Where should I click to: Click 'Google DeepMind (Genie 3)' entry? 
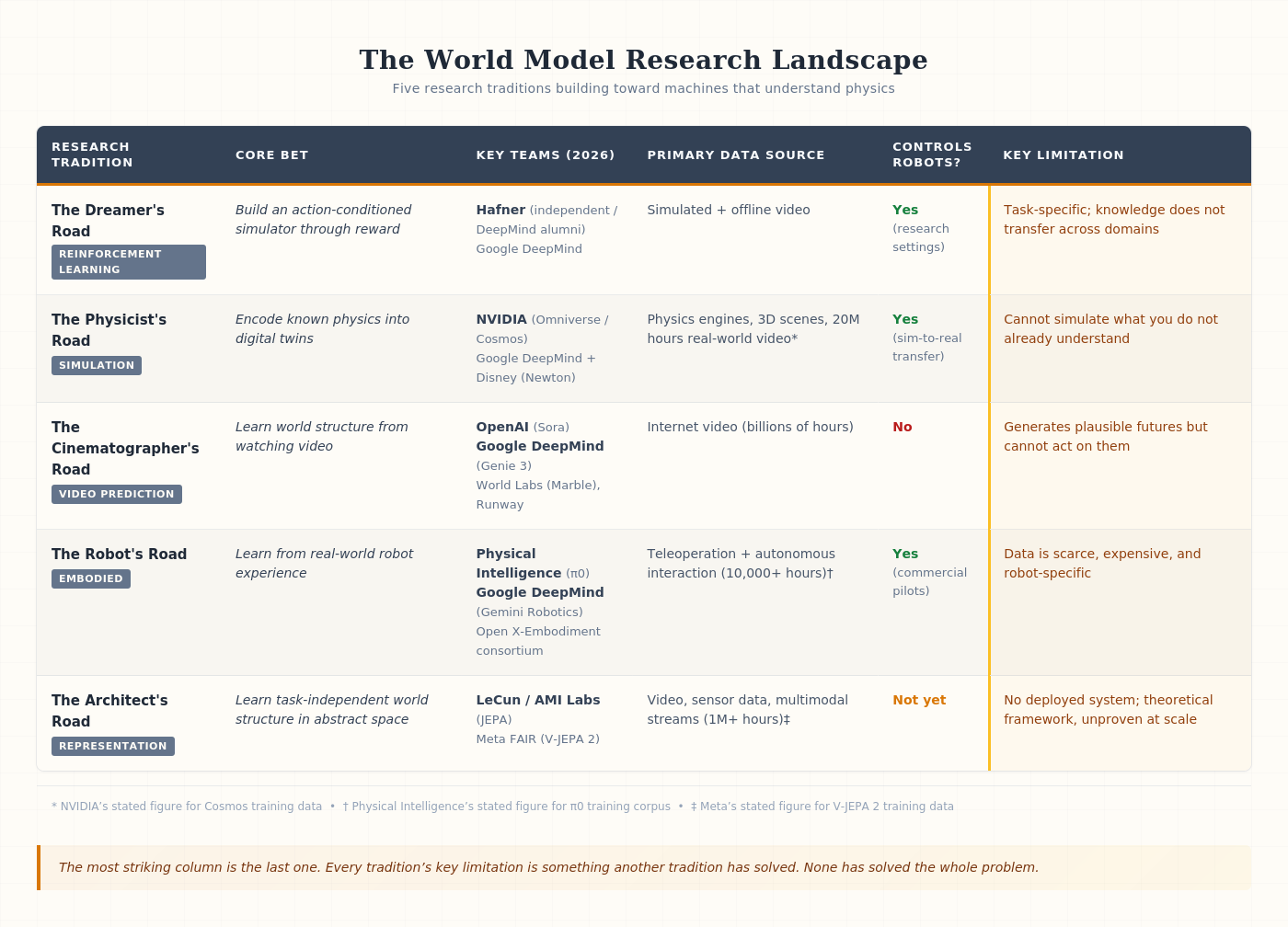pos(540,456)
